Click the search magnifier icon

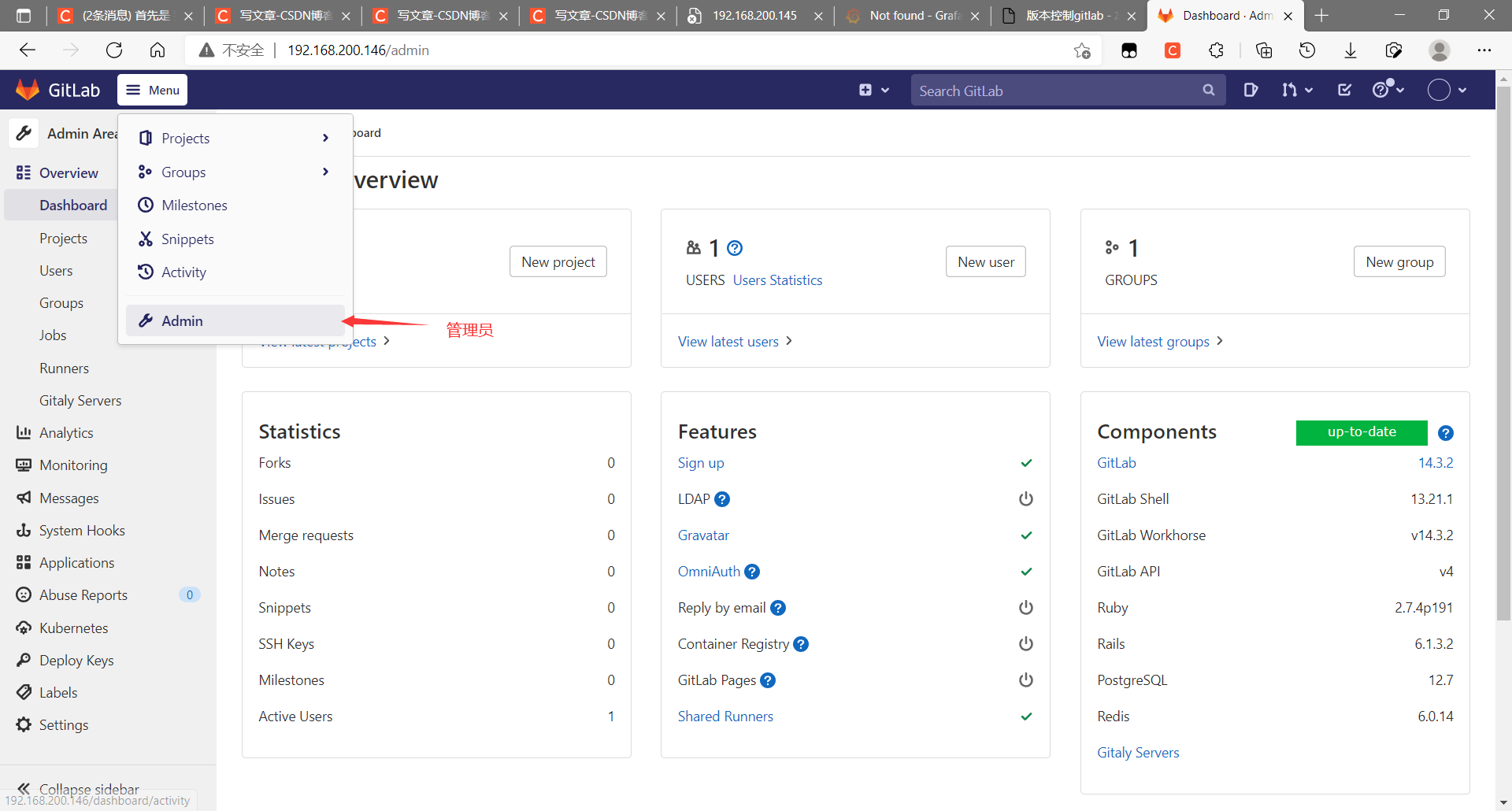[1209, 91]
